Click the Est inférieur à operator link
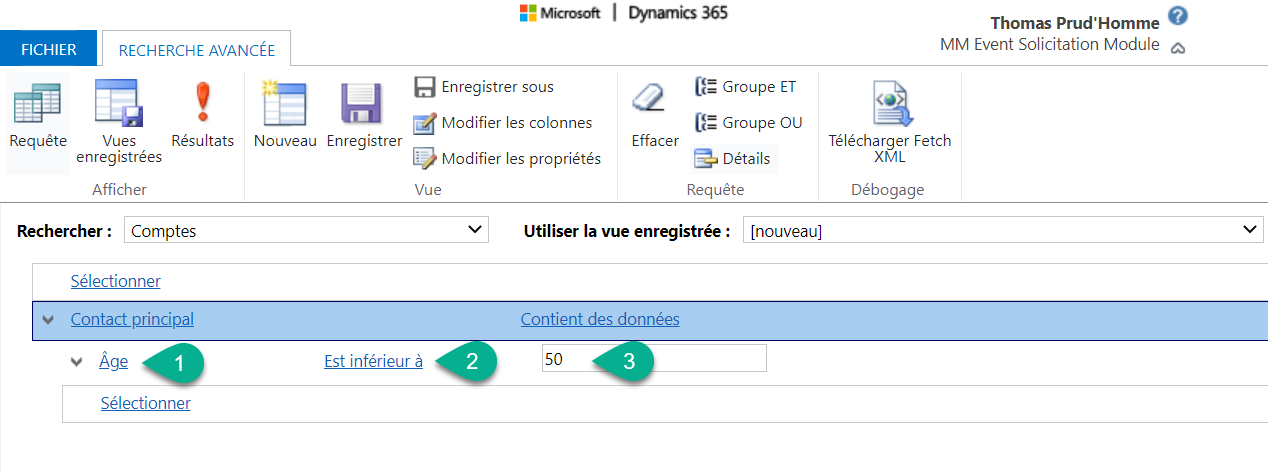The image size is (1268, 473). point(373,362)
